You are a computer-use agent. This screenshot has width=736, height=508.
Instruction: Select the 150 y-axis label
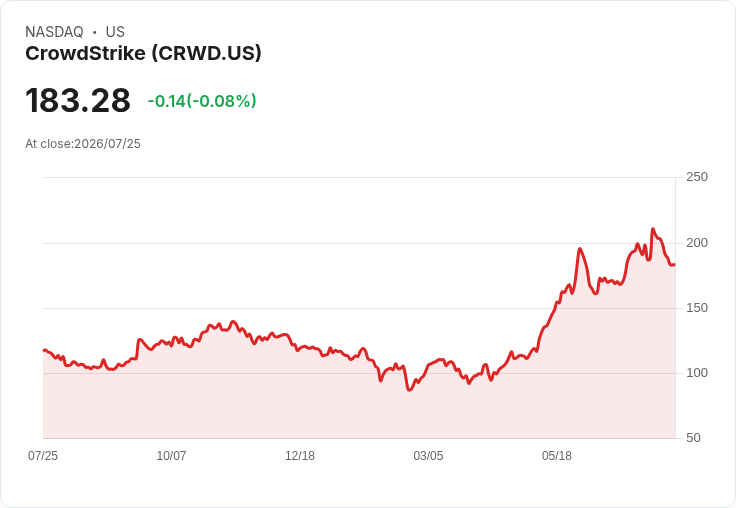(x=697, y=308)
